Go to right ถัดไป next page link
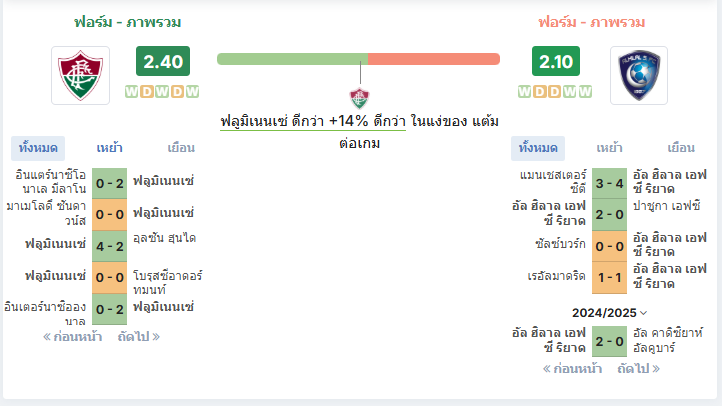 639,369
